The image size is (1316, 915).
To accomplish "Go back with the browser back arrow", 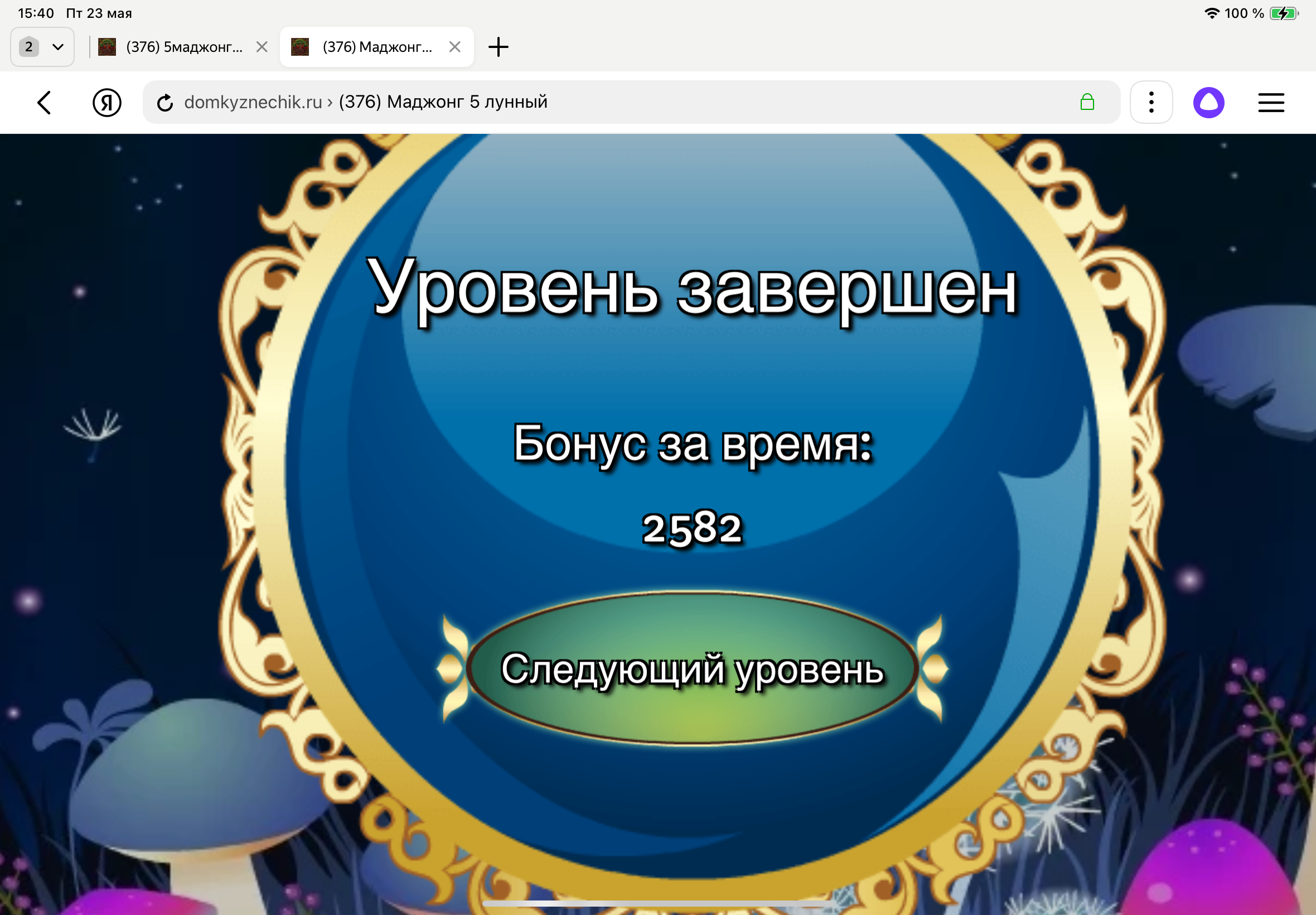I will [44, 103].
